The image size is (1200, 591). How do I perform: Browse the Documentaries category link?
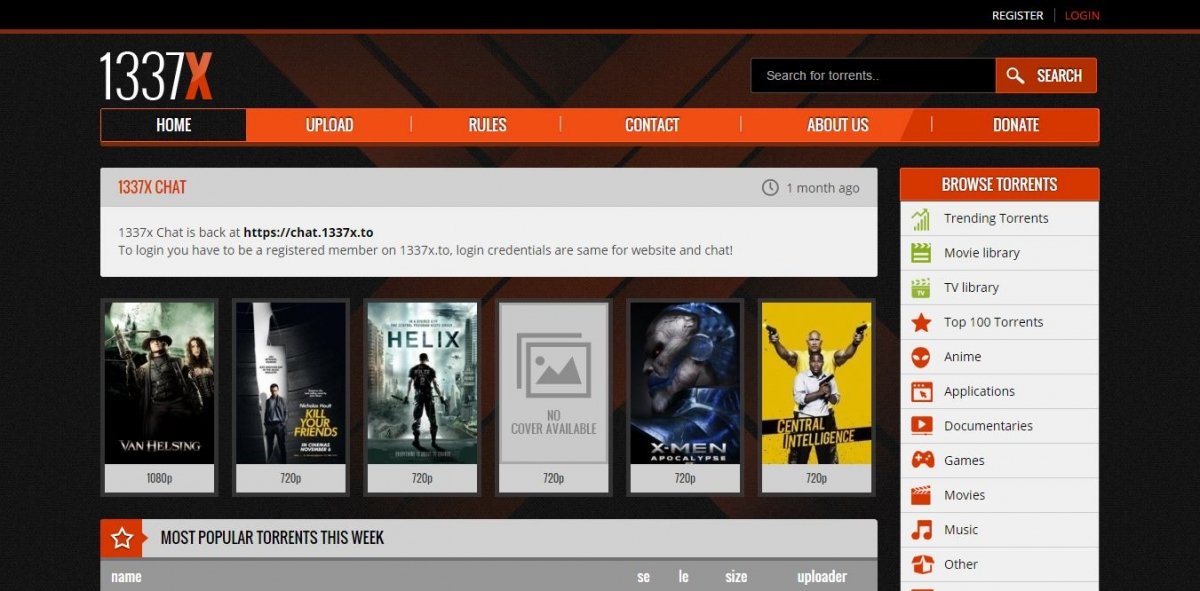[x=988, y=426]
